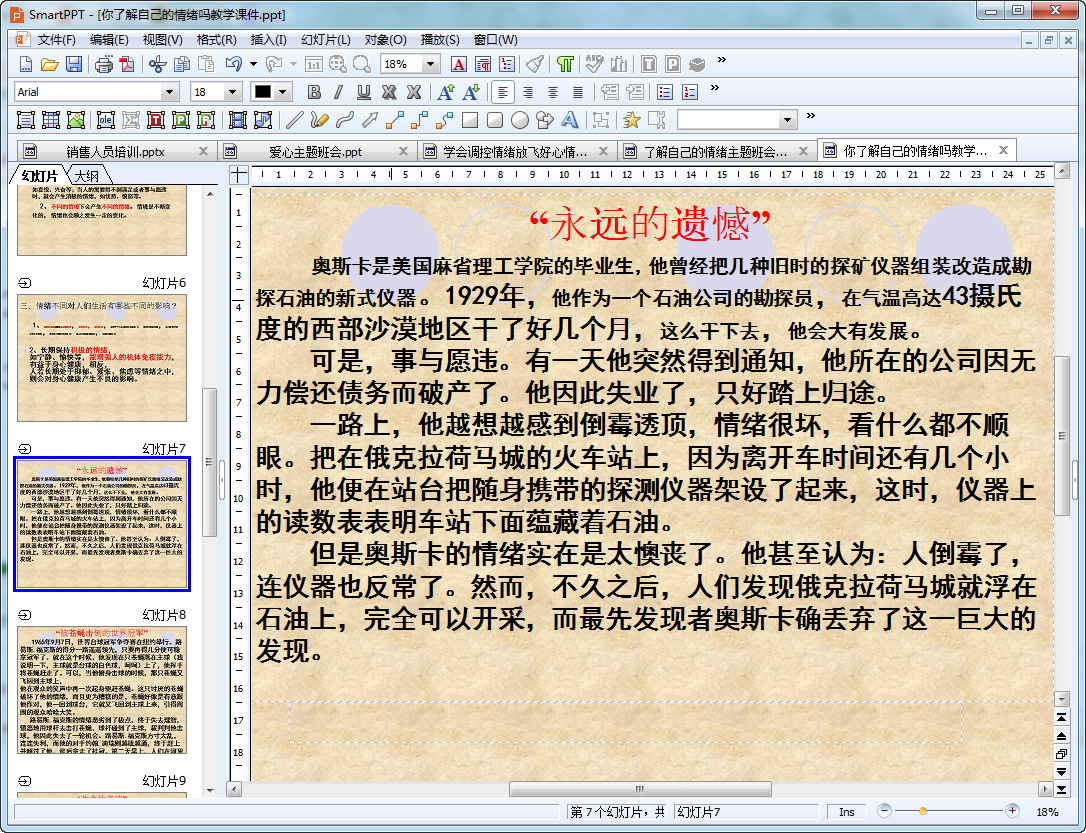
Task: Zoom in with the status bar plus button
Action: pos(1012,811)
